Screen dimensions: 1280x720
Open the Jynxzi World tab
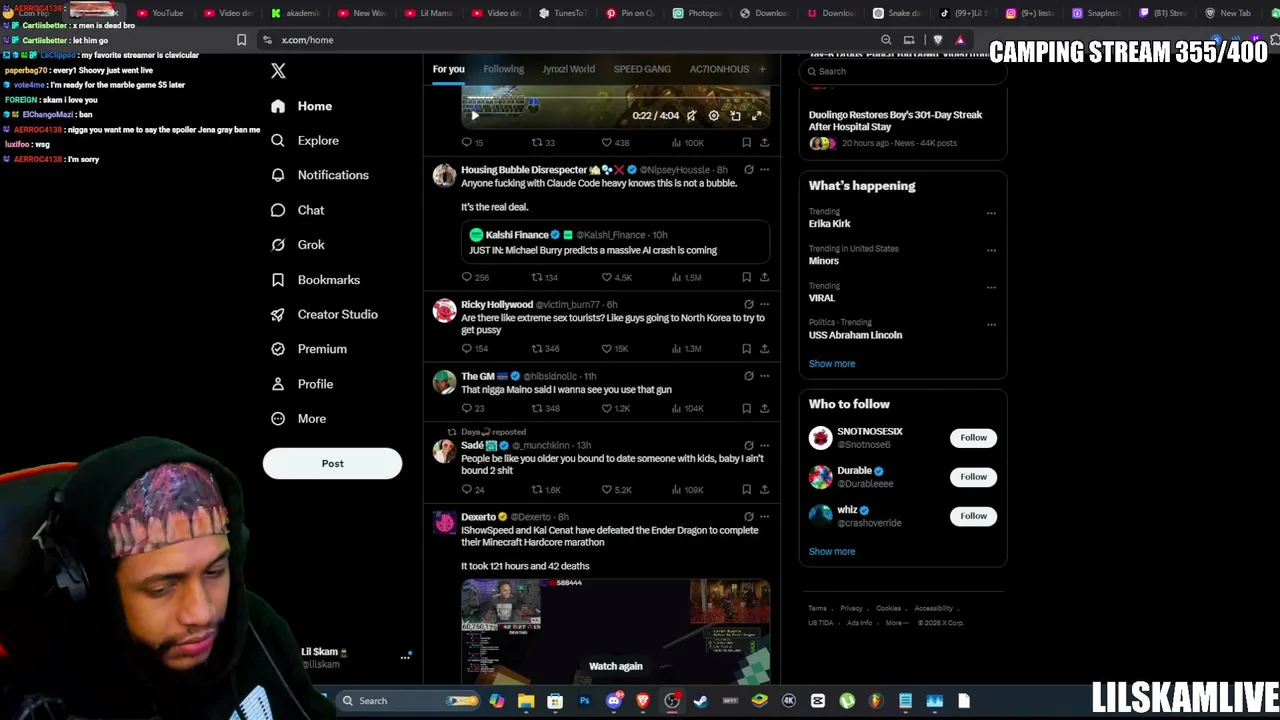(568, 69)
